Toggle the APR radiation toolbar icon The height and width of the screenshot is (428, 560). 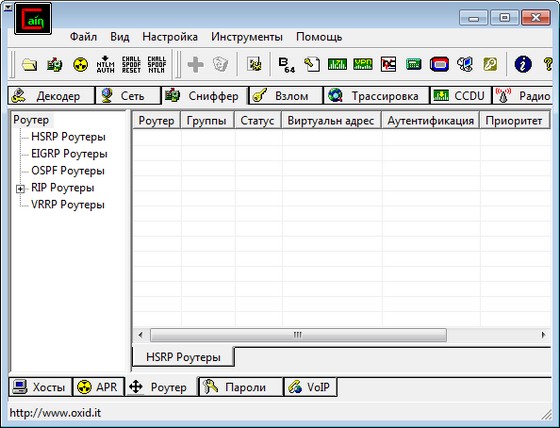(x=80, y=65)
